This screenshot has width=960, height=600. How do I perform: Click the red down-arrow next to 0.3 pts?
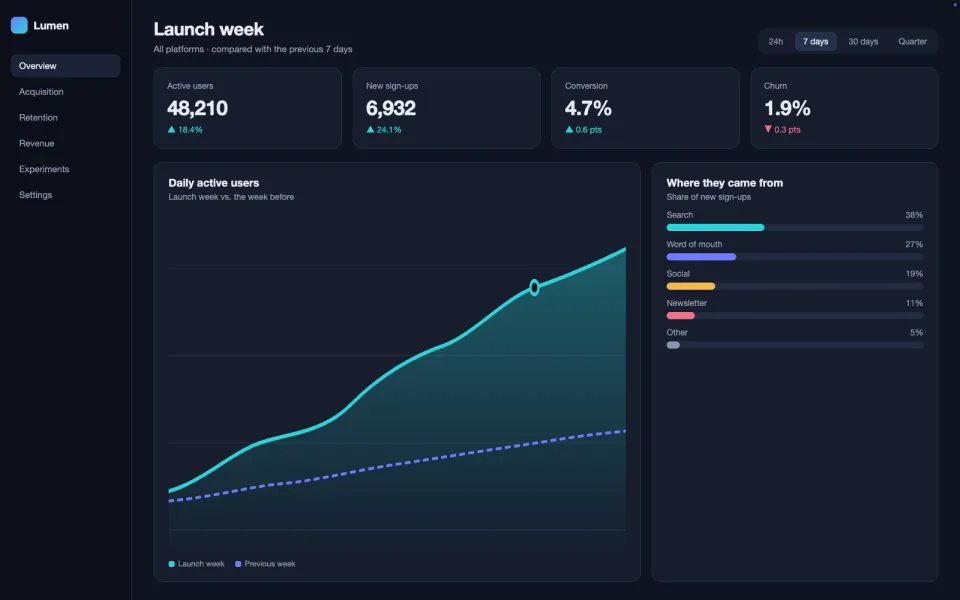click(768, 129)
